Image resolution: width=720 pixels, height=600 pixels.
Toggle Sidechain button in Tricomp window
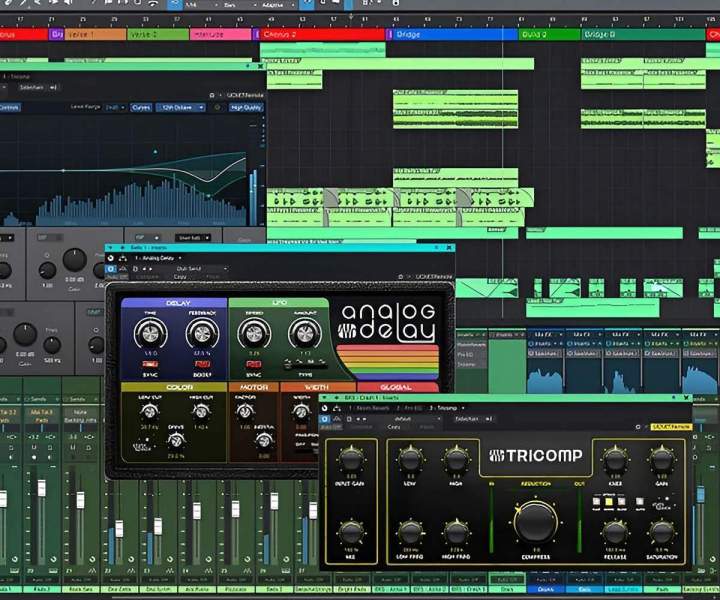[x=473, y=419]
